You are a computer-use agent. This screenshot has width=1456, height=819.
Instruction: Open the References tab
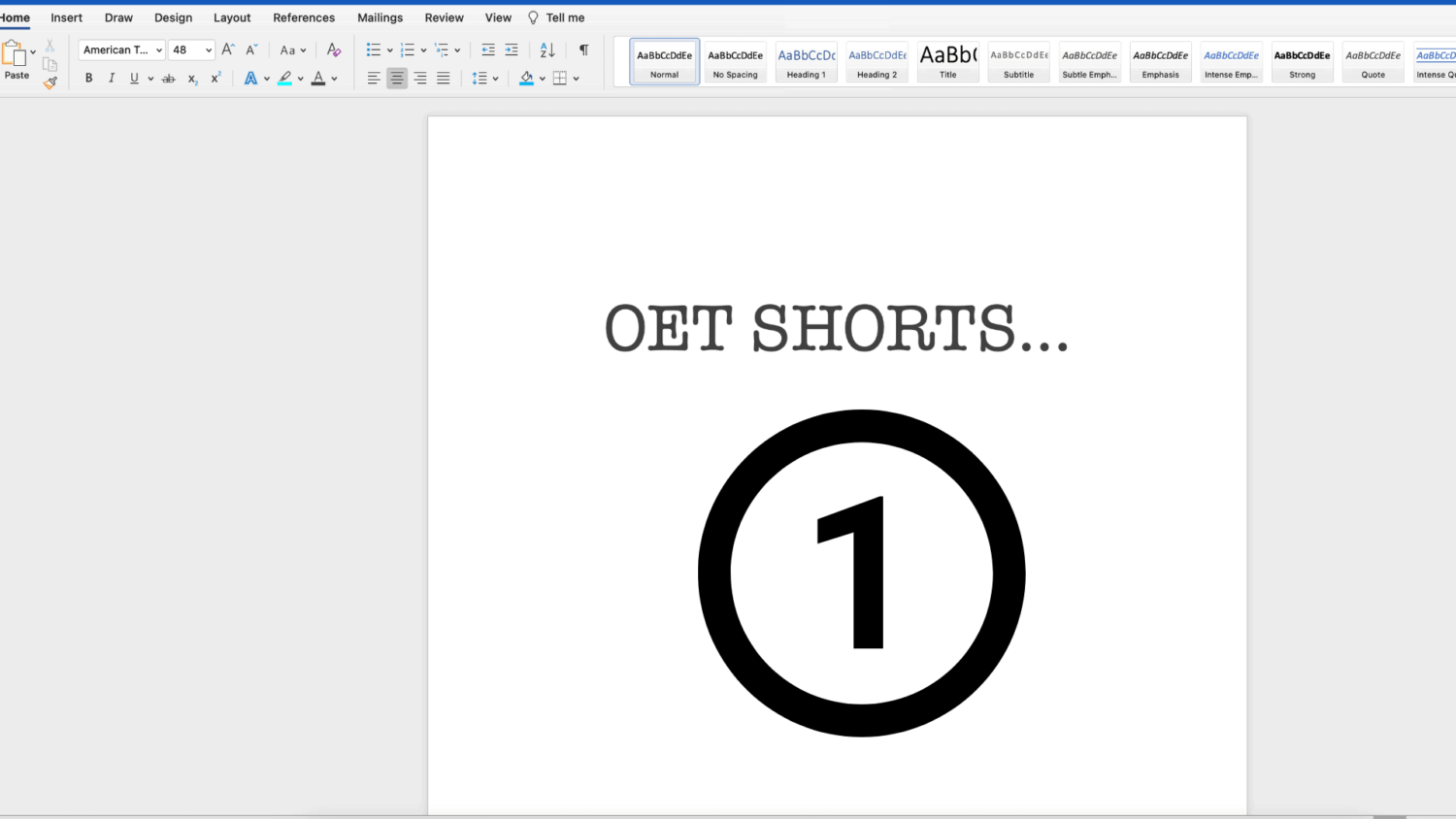click(304, 17)
